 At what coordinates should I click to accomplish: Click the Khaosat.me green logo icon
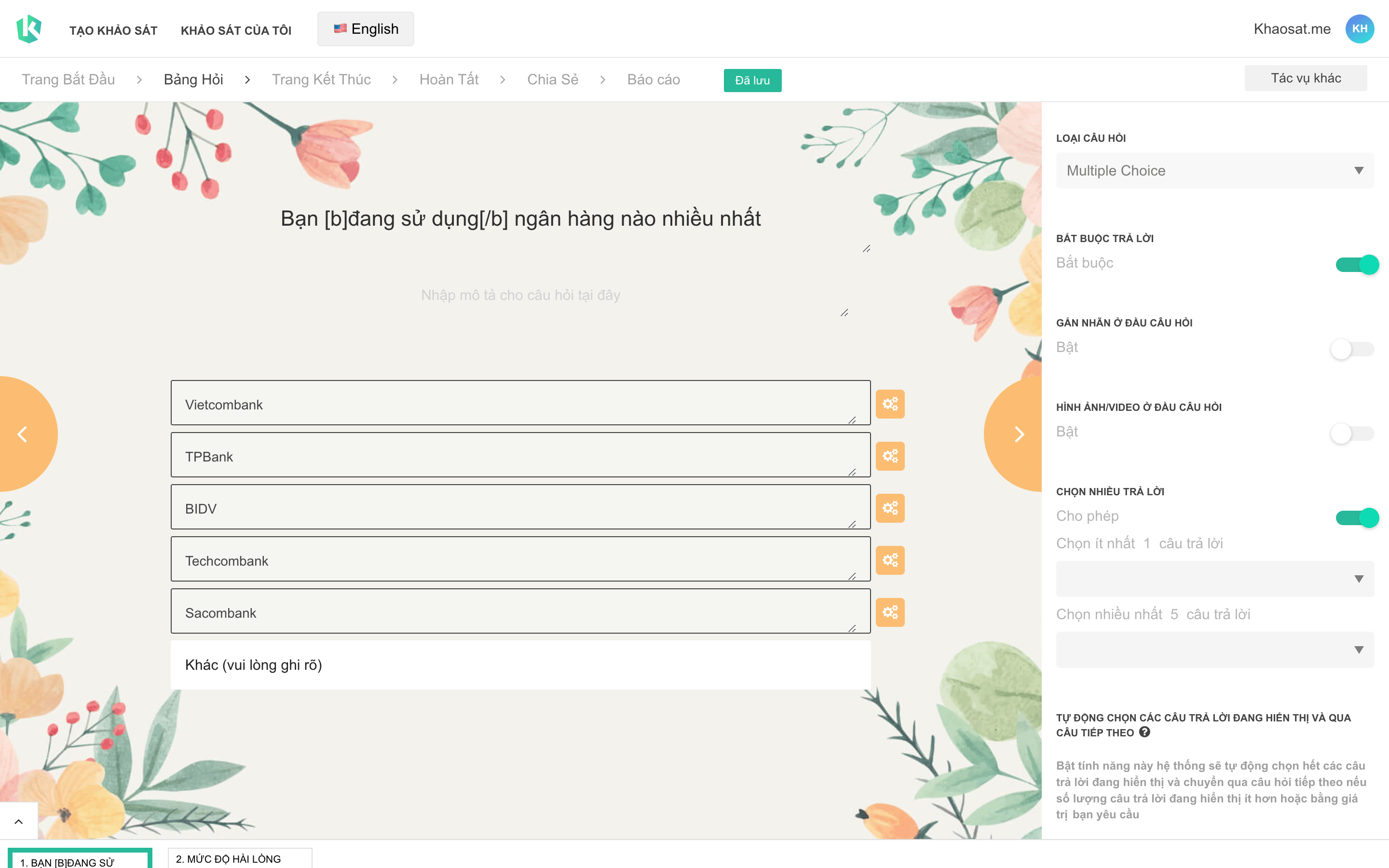pos(29,29)
